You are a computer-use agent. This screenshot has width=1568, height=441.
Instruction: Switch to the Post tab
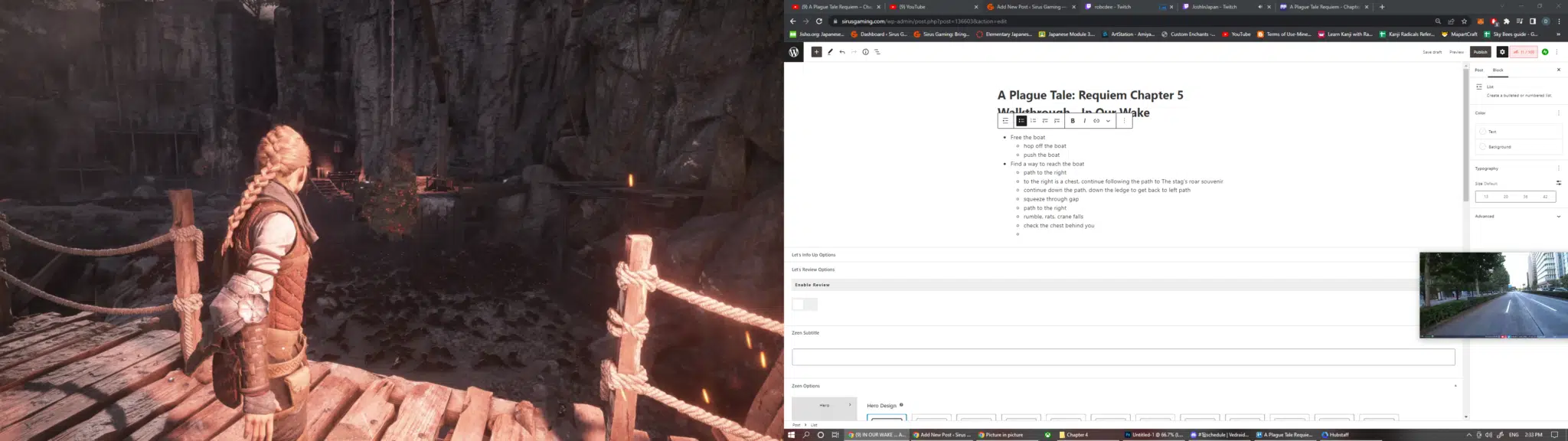pyautogui.click(x=1479, y=70)
